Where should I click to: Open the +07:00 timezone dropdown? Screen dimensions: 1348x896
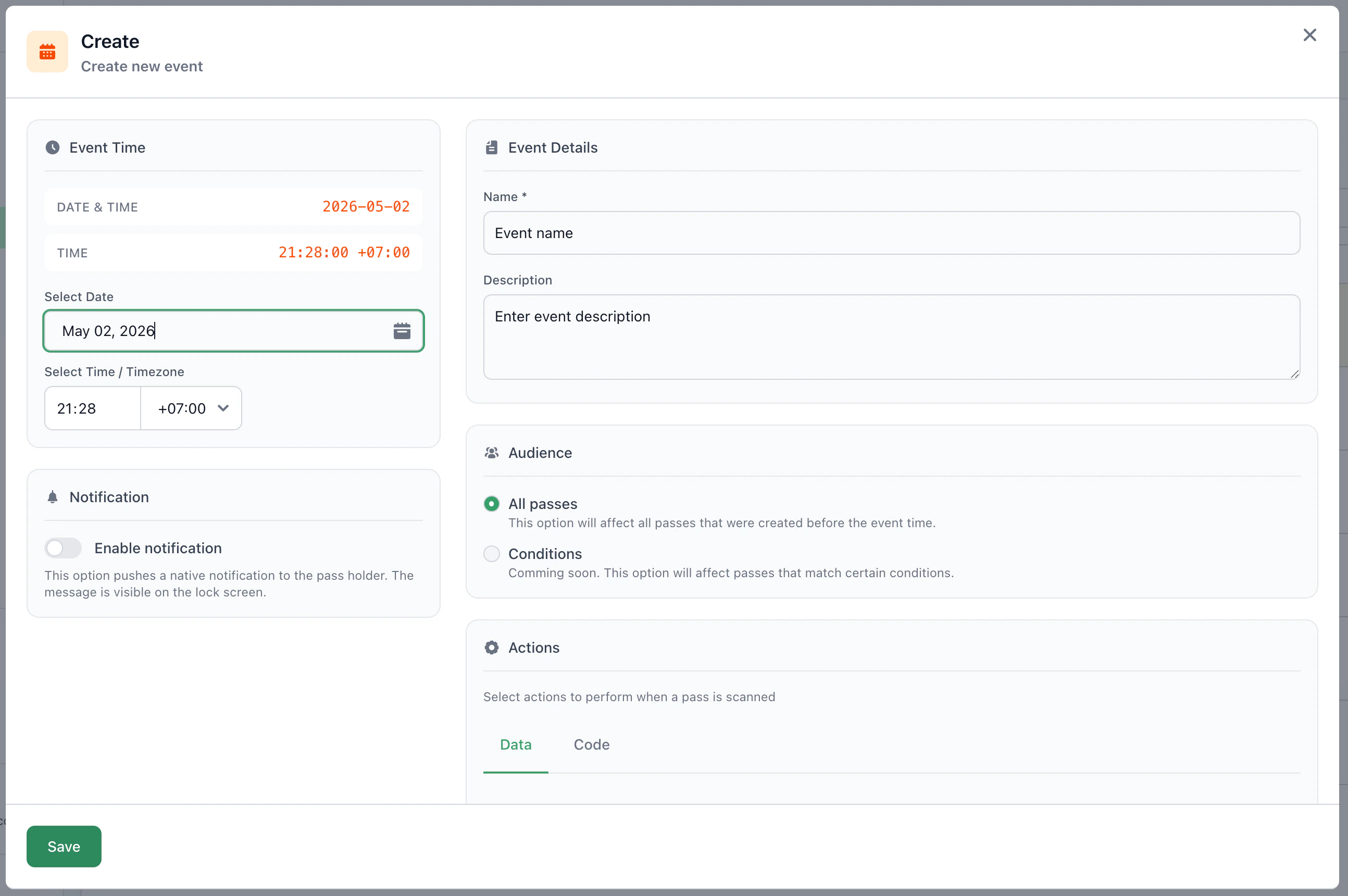tap(191, 408)
